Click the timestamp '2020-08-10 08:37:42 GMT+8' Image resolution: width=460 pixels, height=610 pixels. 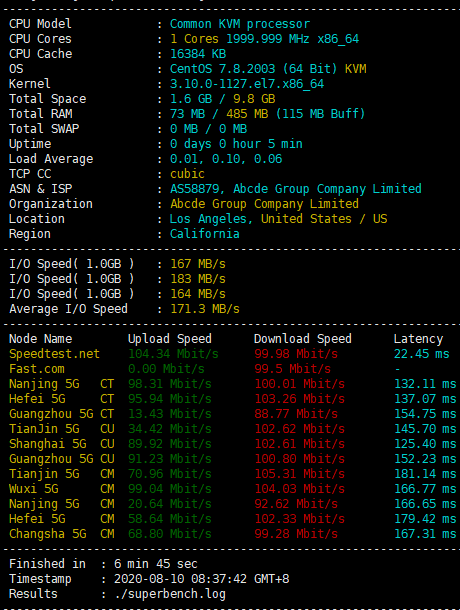pyautogui.click(x=202, y=579)
